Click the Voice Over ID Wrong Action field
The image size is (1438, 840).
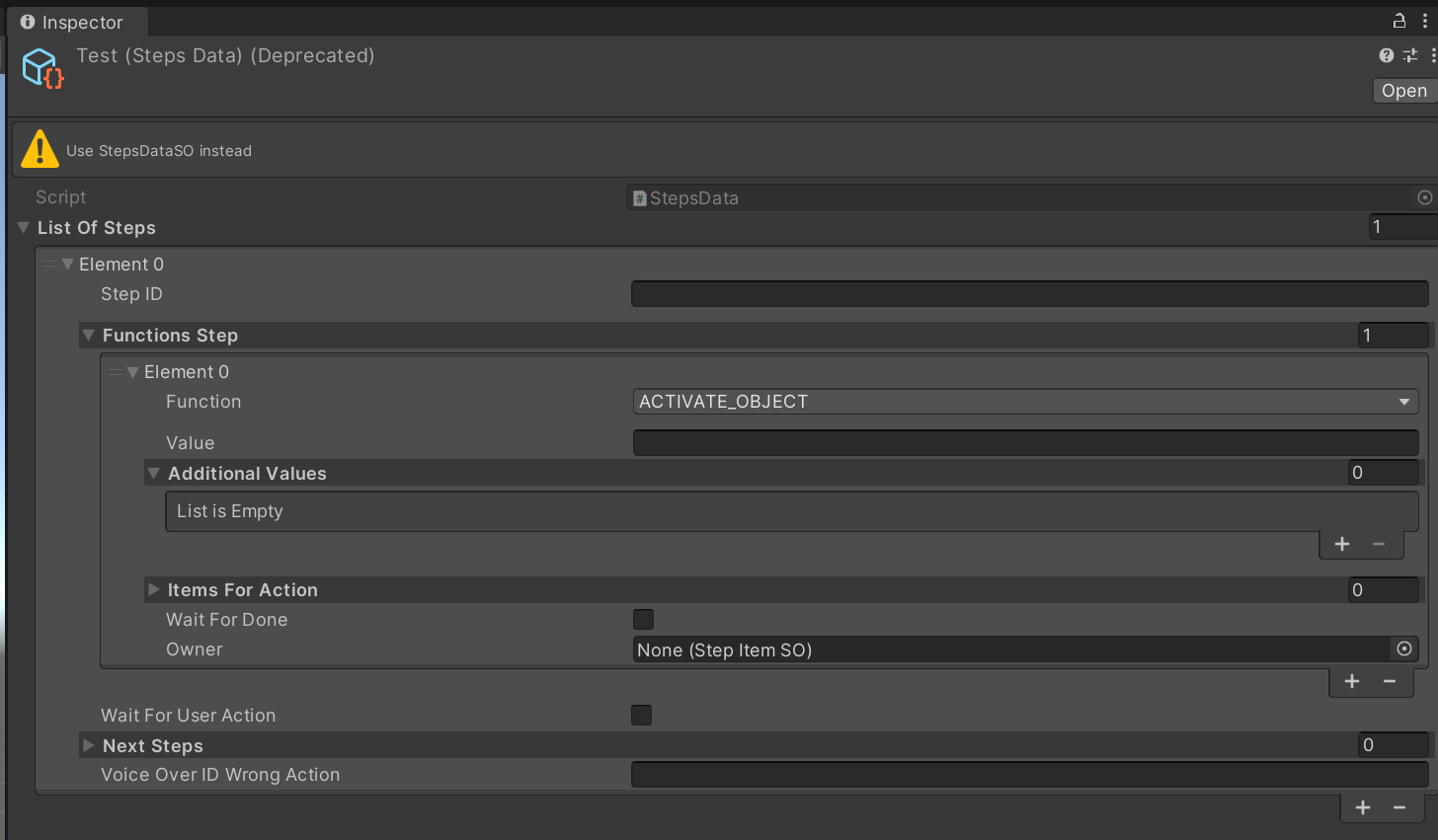coord(1029,775)
